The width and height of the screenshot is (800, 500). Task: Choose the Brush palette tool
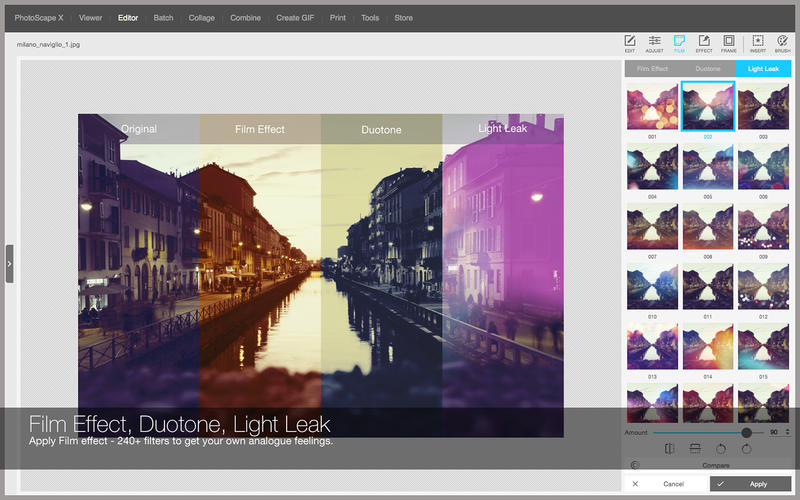pos(782,42)
